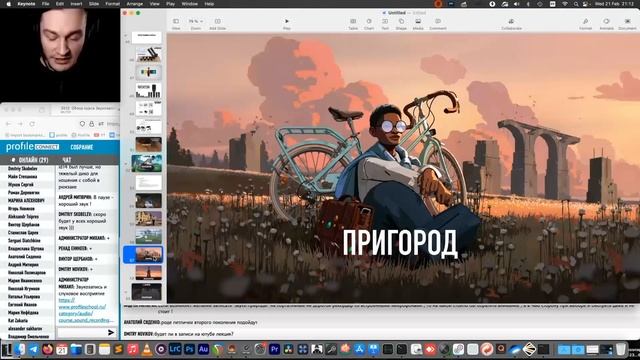Open the Zoom percentage dropdown

click(196, 24)
